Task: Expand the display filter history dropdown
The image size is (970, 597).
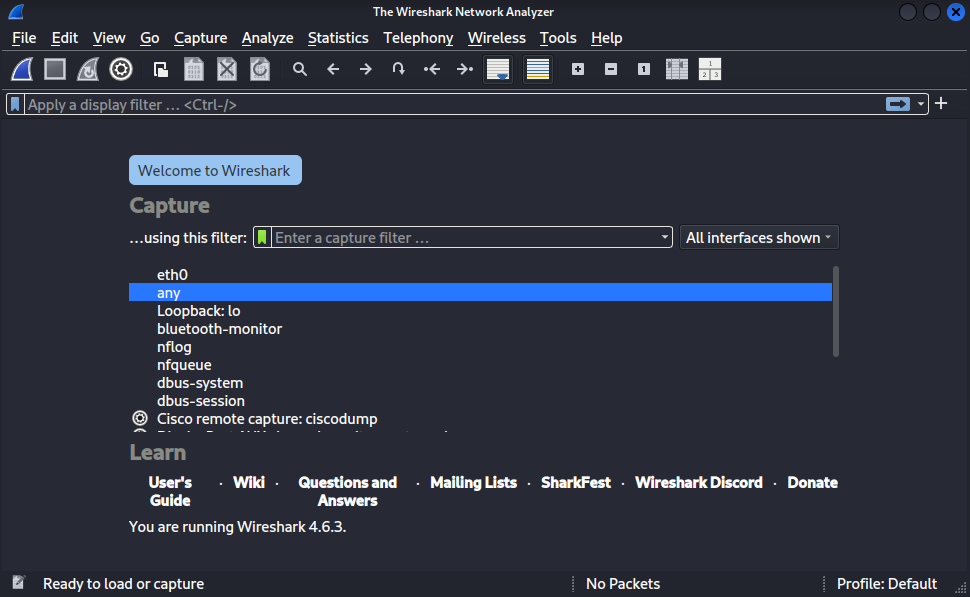Action: [921, 104]
